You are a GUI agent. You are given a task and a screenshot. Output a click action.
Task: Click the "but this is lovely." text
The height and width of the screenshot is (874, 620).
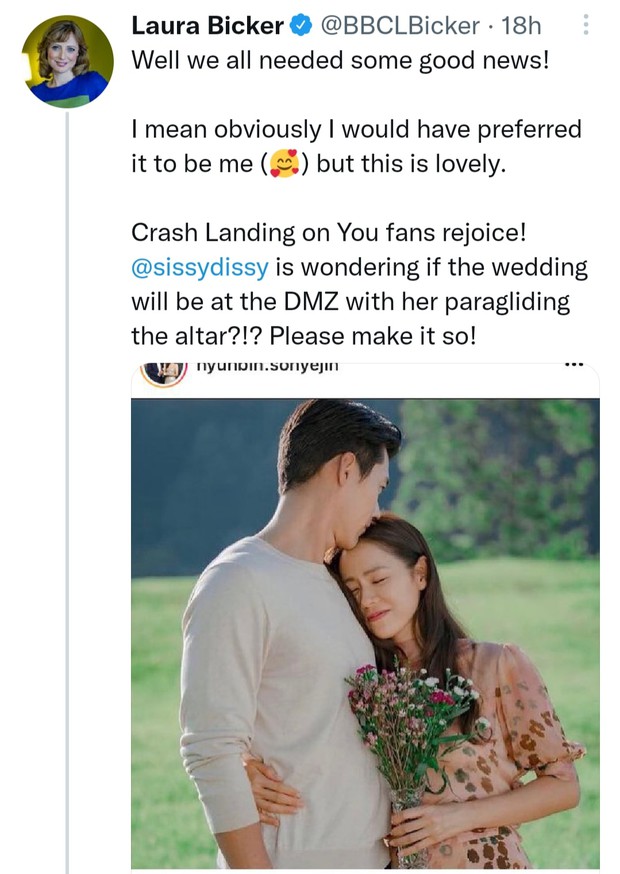412,164
